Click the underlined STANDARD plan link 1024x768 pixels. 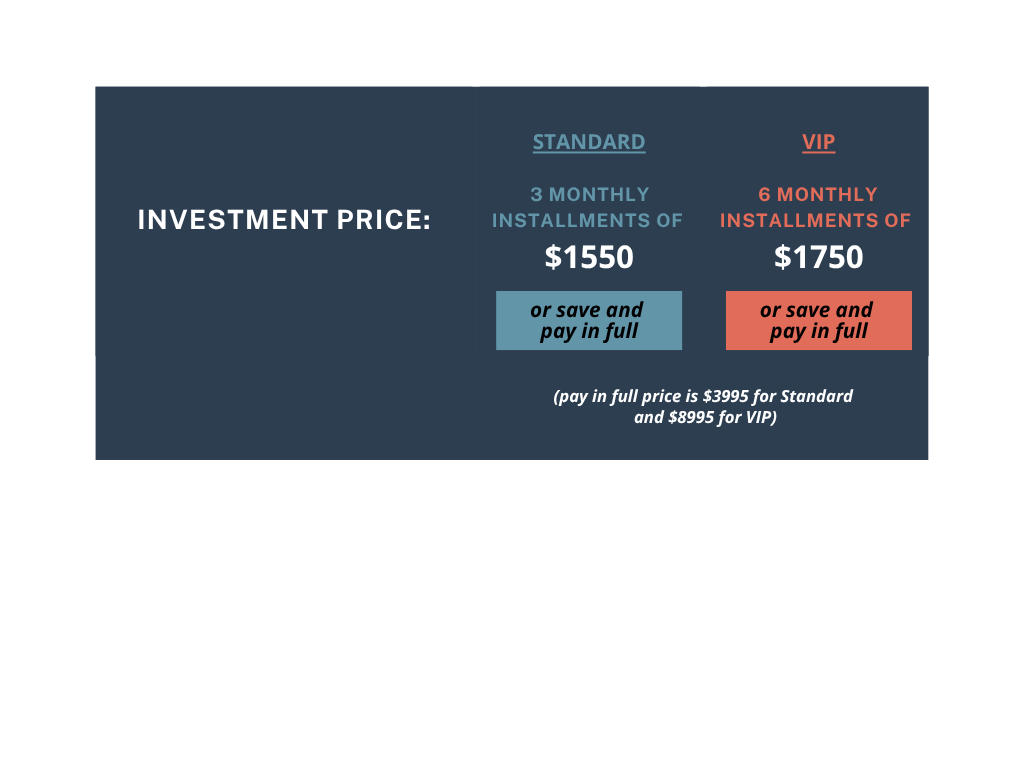point(589,142)
